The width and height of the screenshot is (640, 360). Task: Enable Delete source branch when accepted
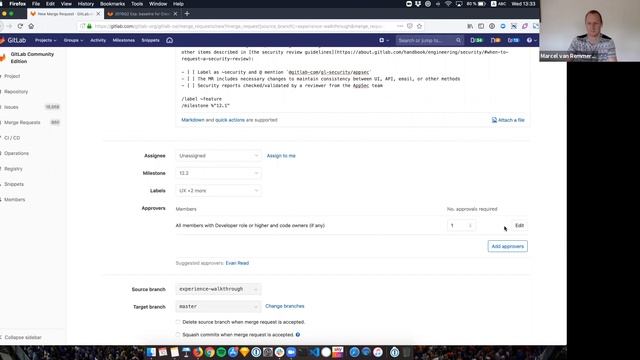point(178,322)
